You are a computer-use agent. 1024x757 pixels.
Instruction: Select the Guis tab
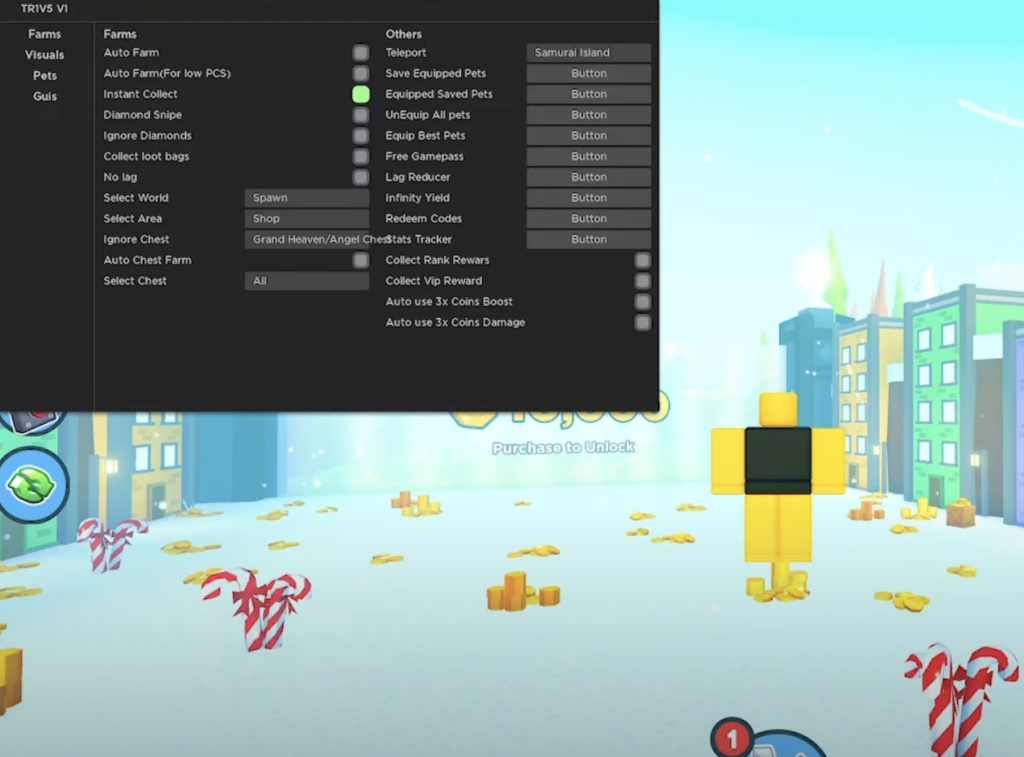(44, 96)
